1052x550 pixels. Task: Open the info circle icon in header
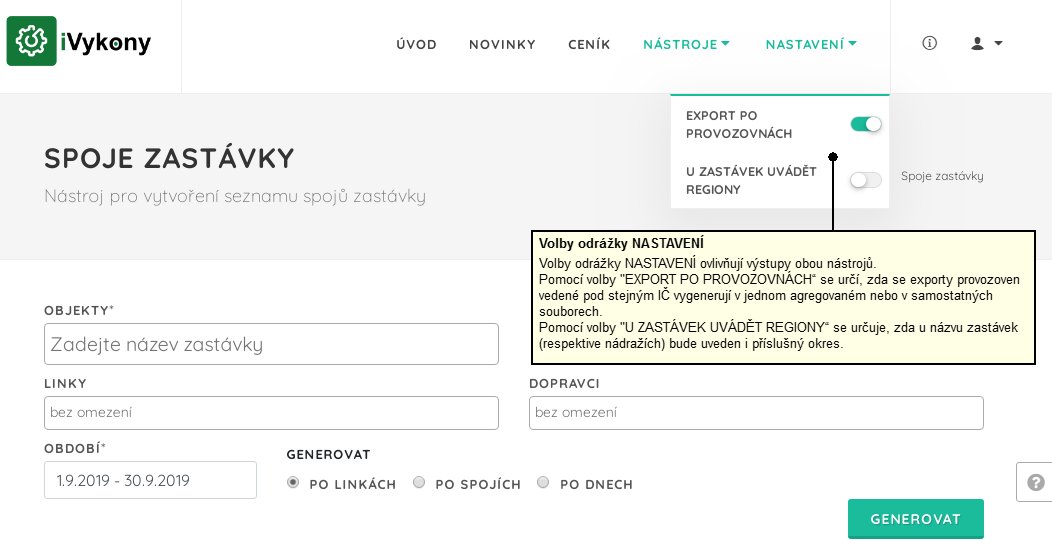coord(929,44)
